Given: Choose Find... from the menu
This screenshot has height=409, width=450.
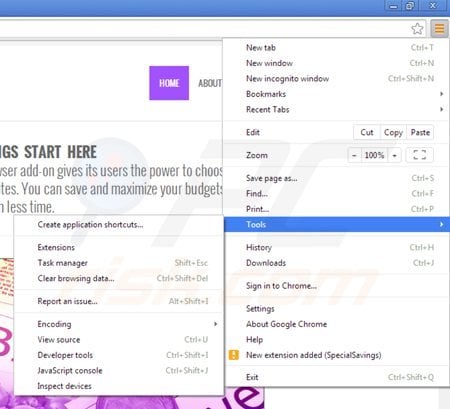Looking at the screenshot, I should (x=337, y=194).
